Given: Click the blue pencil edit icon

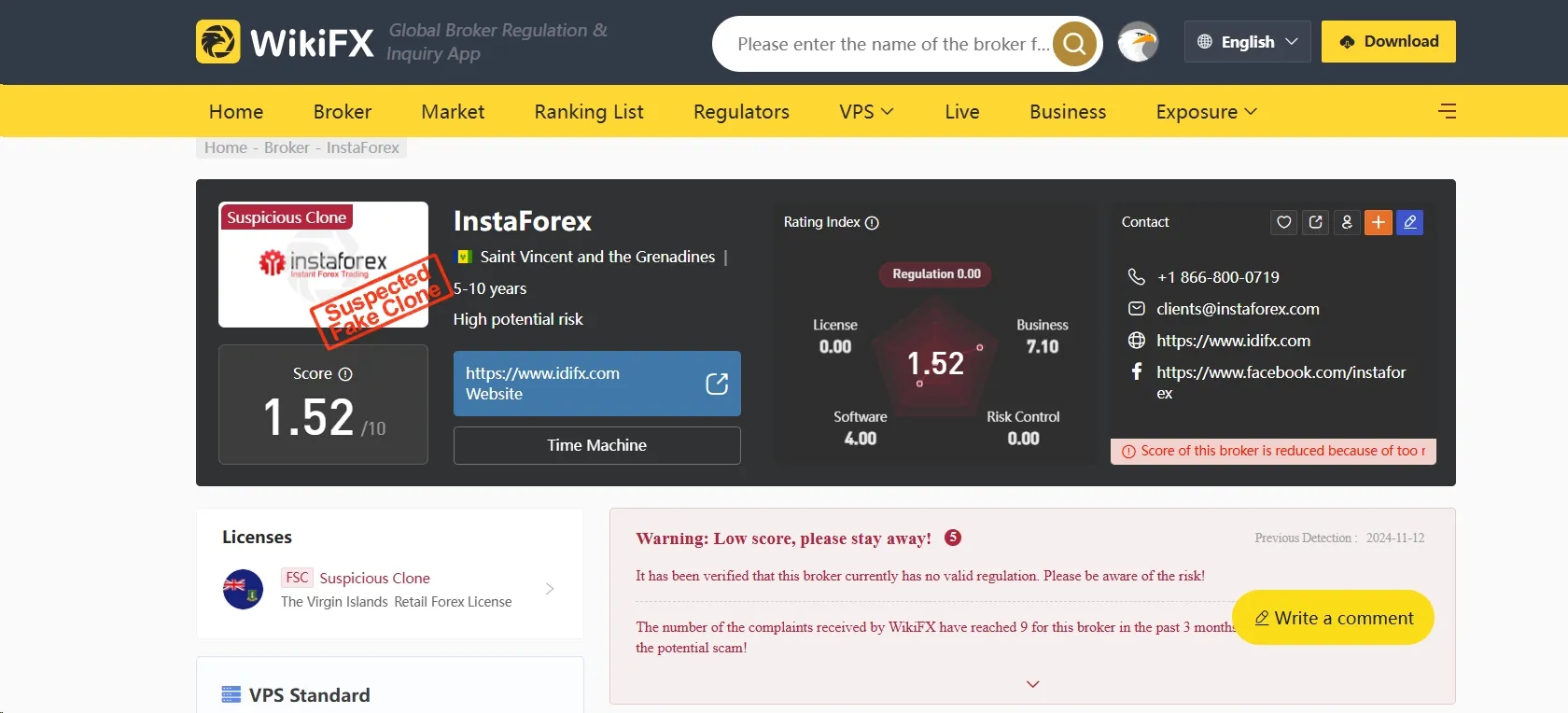Looking at the screenshot, I should [1410, 222].
